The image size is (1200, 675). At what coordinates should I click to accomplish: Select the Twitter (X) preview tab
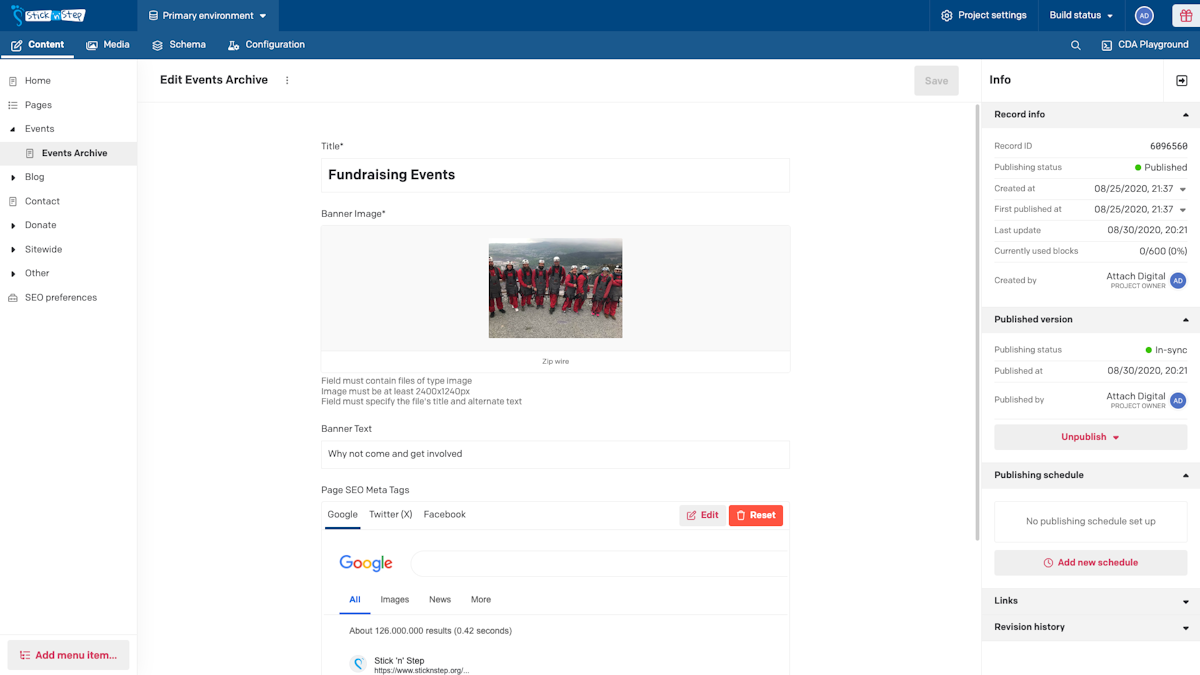coord(390,515)
